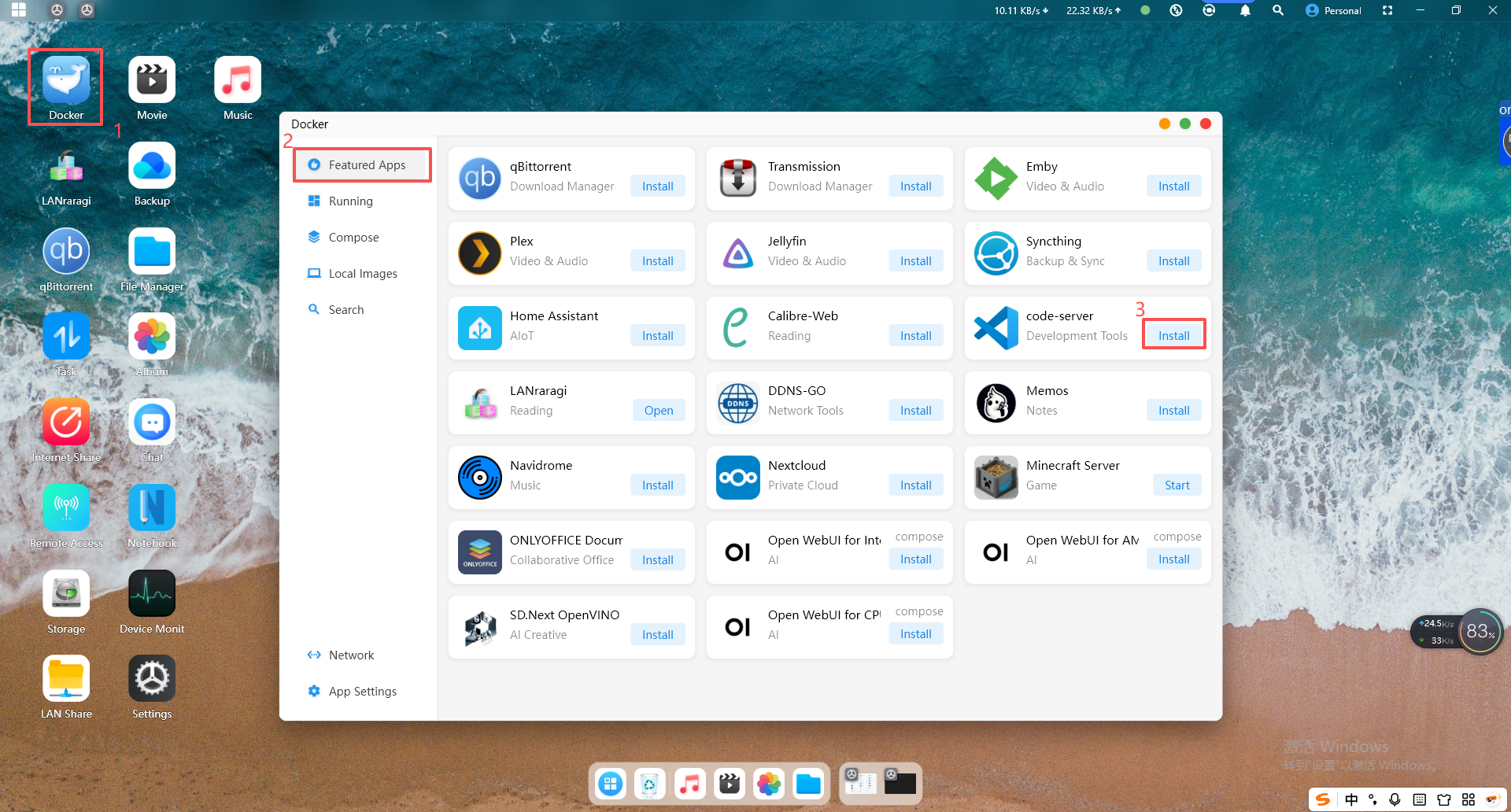Viewport: 1511px width, 812px height.
Task: Open the Personal account menu
Action: coord(1333,10)
